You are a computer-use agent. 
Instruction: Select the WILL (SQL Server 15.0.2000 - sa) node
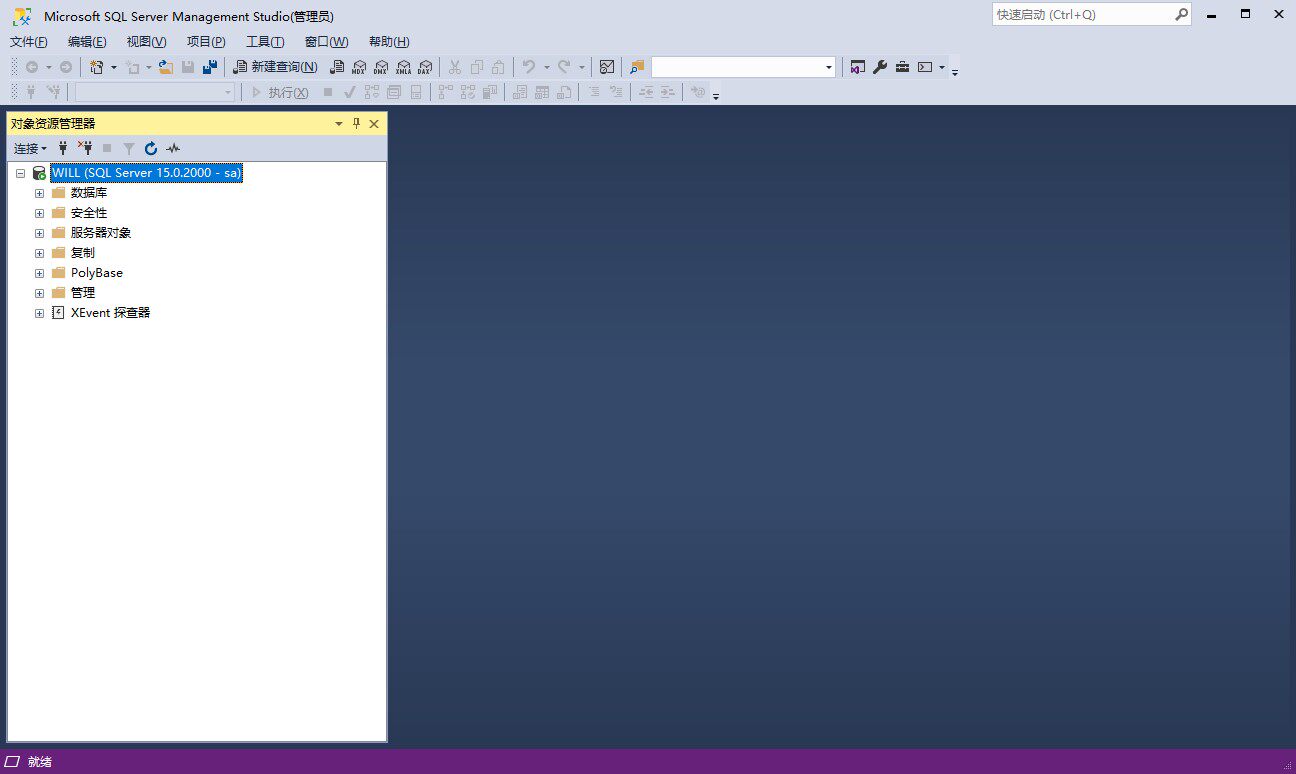[146, 173]
